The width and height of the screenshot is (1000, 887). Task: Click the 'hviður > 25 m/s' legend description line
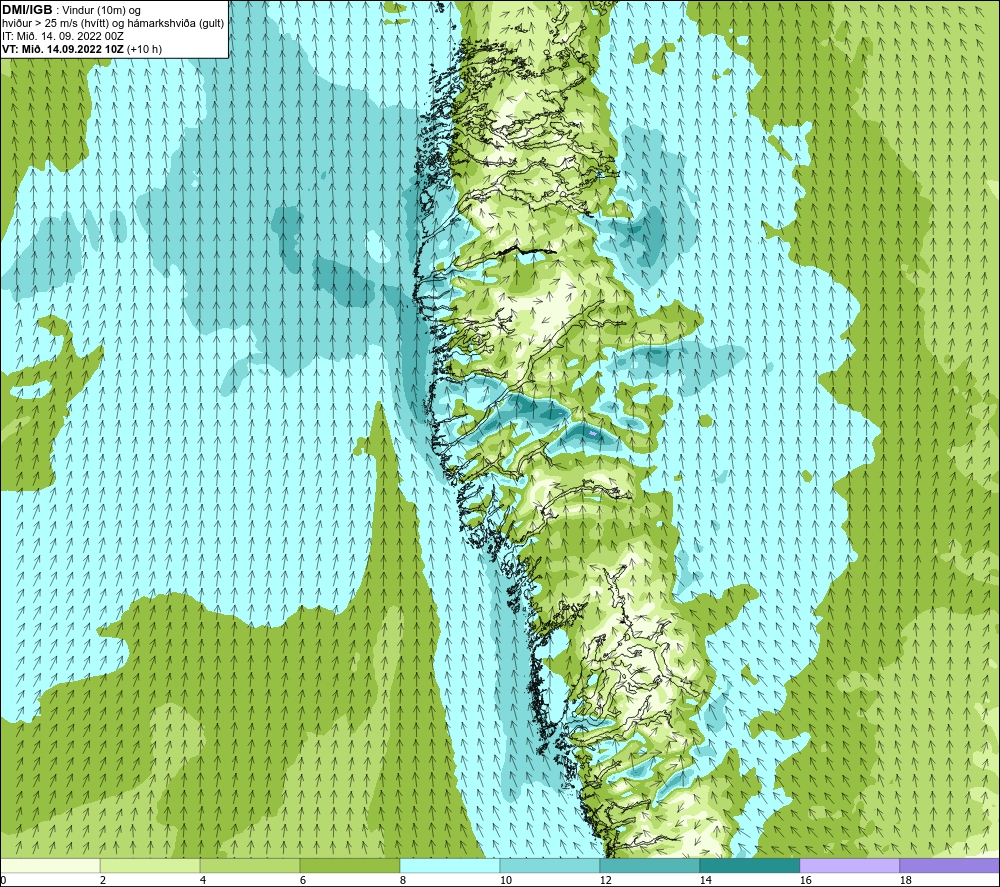[x=113, y=24]
